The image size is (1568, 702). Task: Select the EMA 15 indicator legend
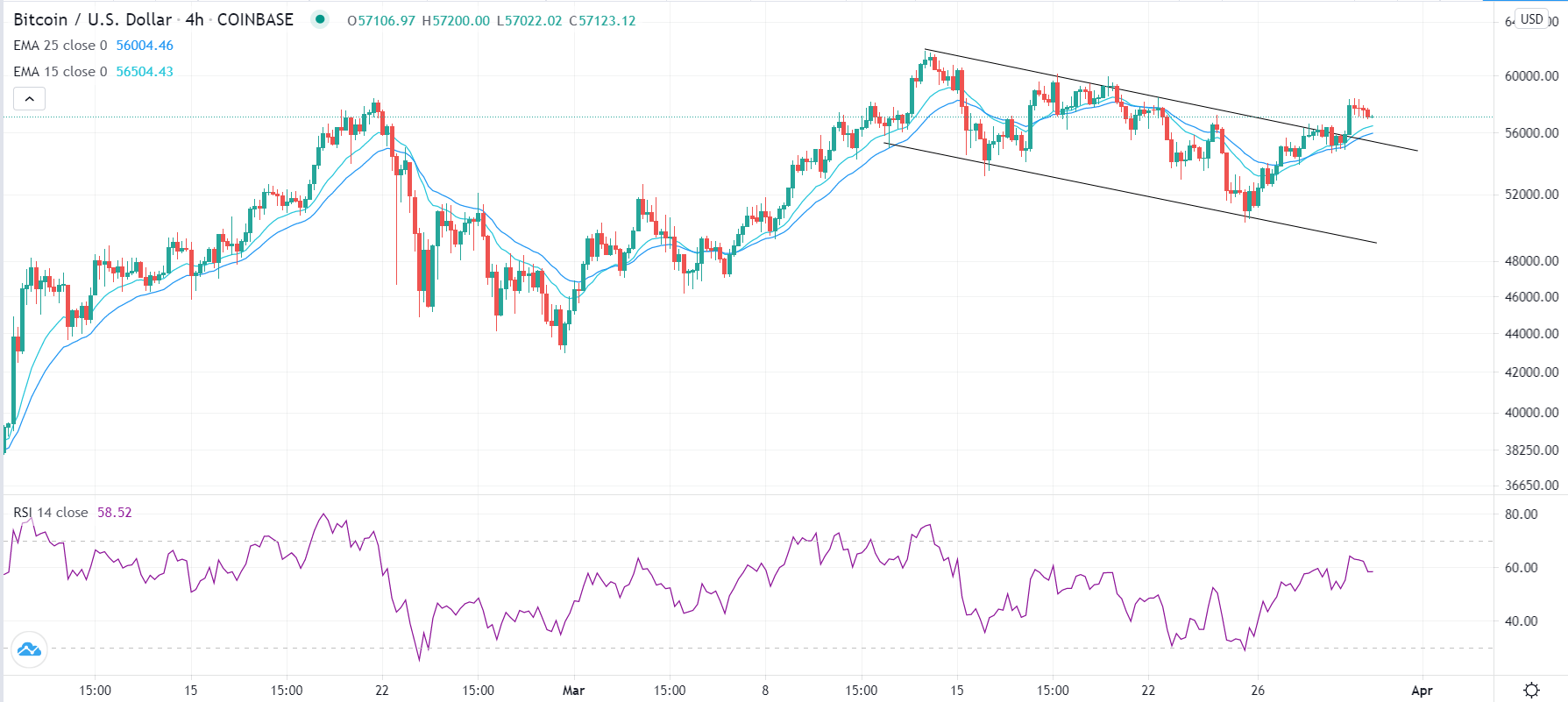coord(55,71)
